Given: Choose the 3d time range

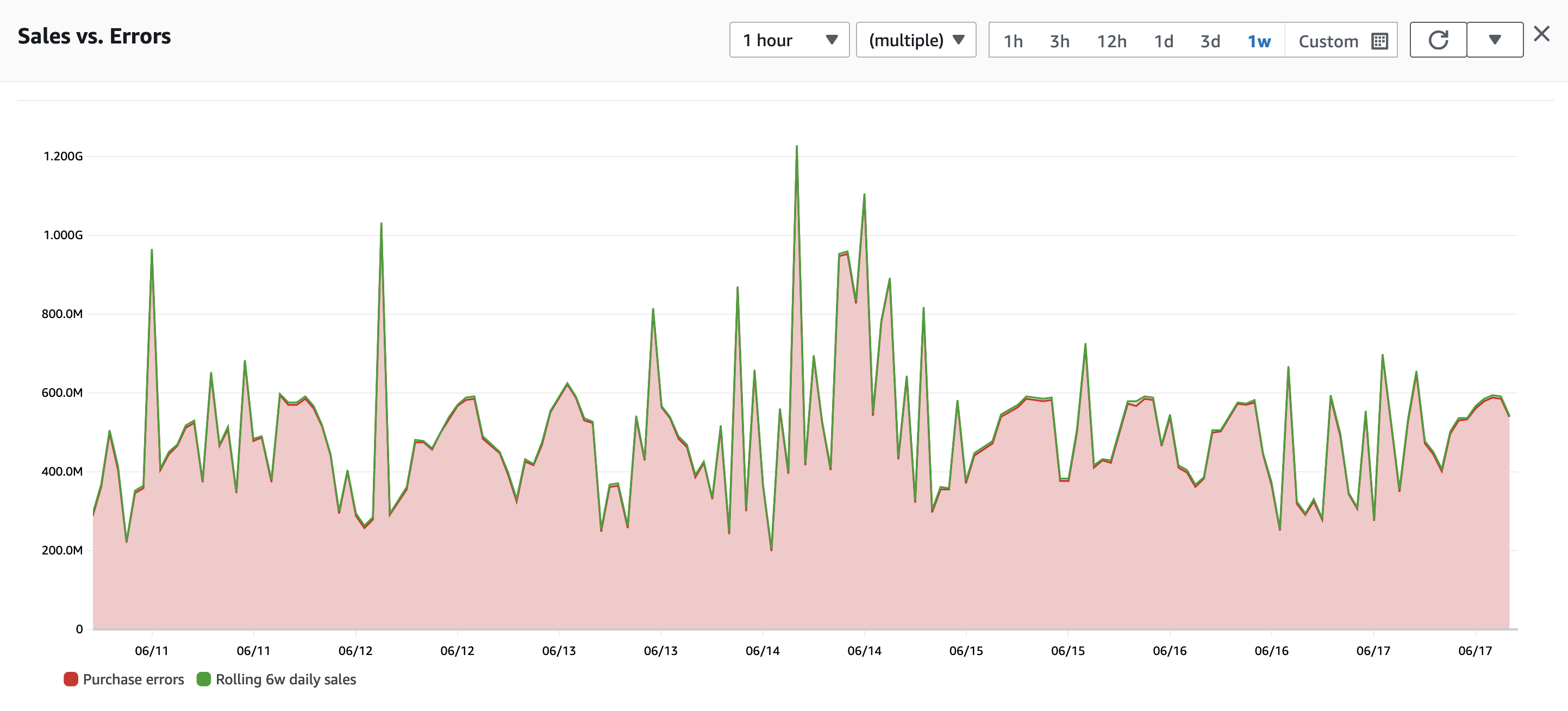Looking at the screenshot, I should click(x=1210, y=41).
